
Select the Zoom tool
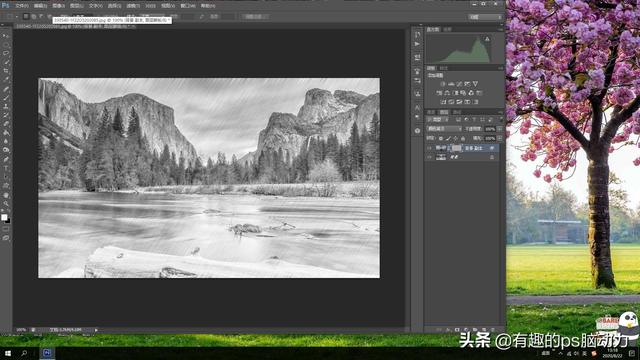pos(6,204)
